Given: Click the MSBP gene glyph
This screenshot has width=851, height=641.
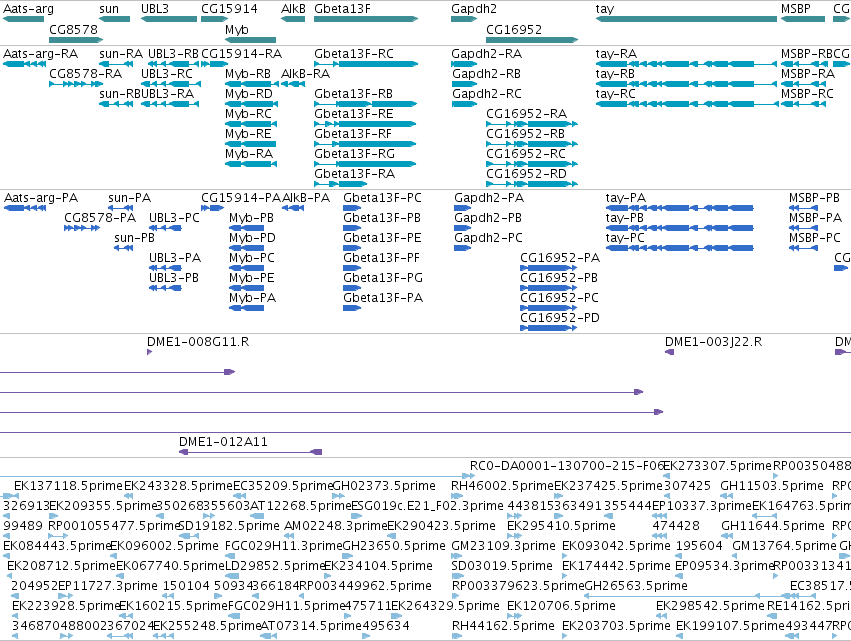Looking at the screenshot, I should pos(803,19).
